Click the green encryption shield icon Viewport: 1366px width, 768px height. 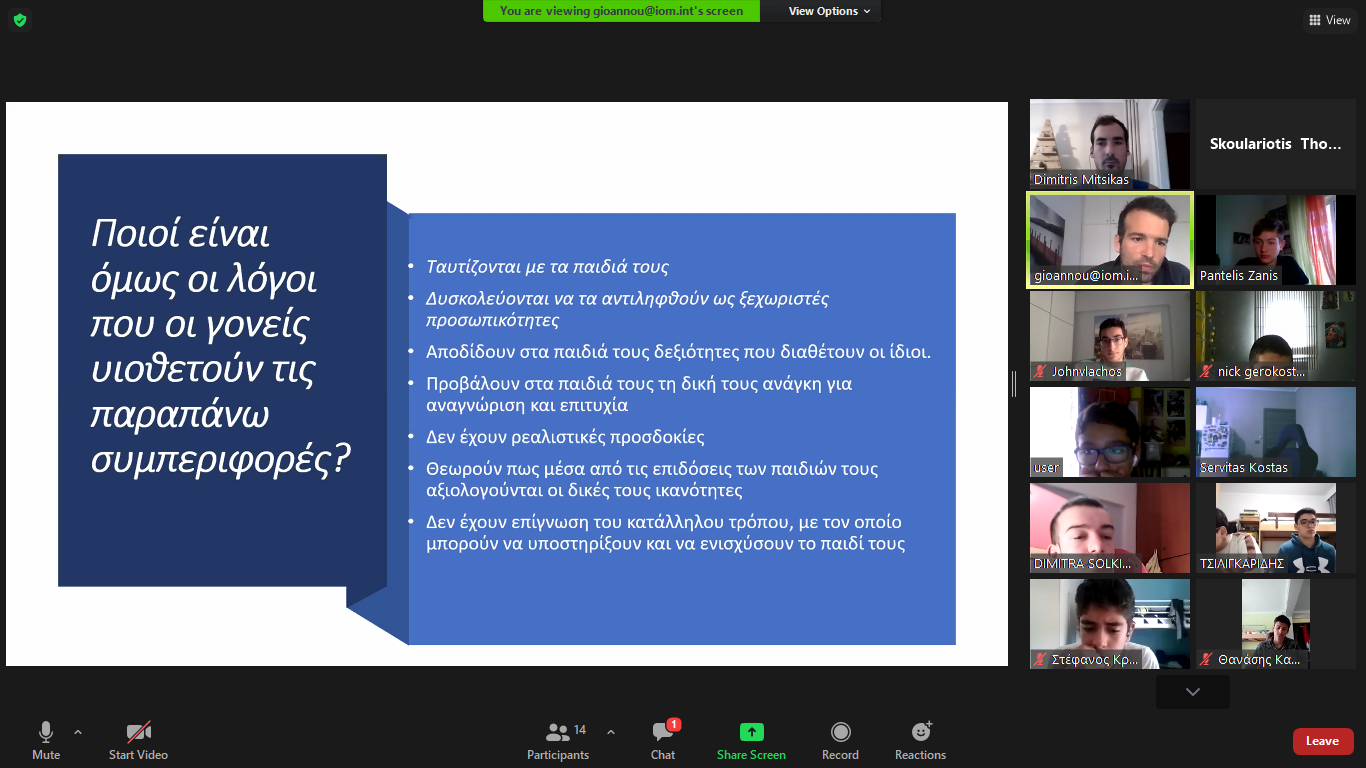click(19, 20)
